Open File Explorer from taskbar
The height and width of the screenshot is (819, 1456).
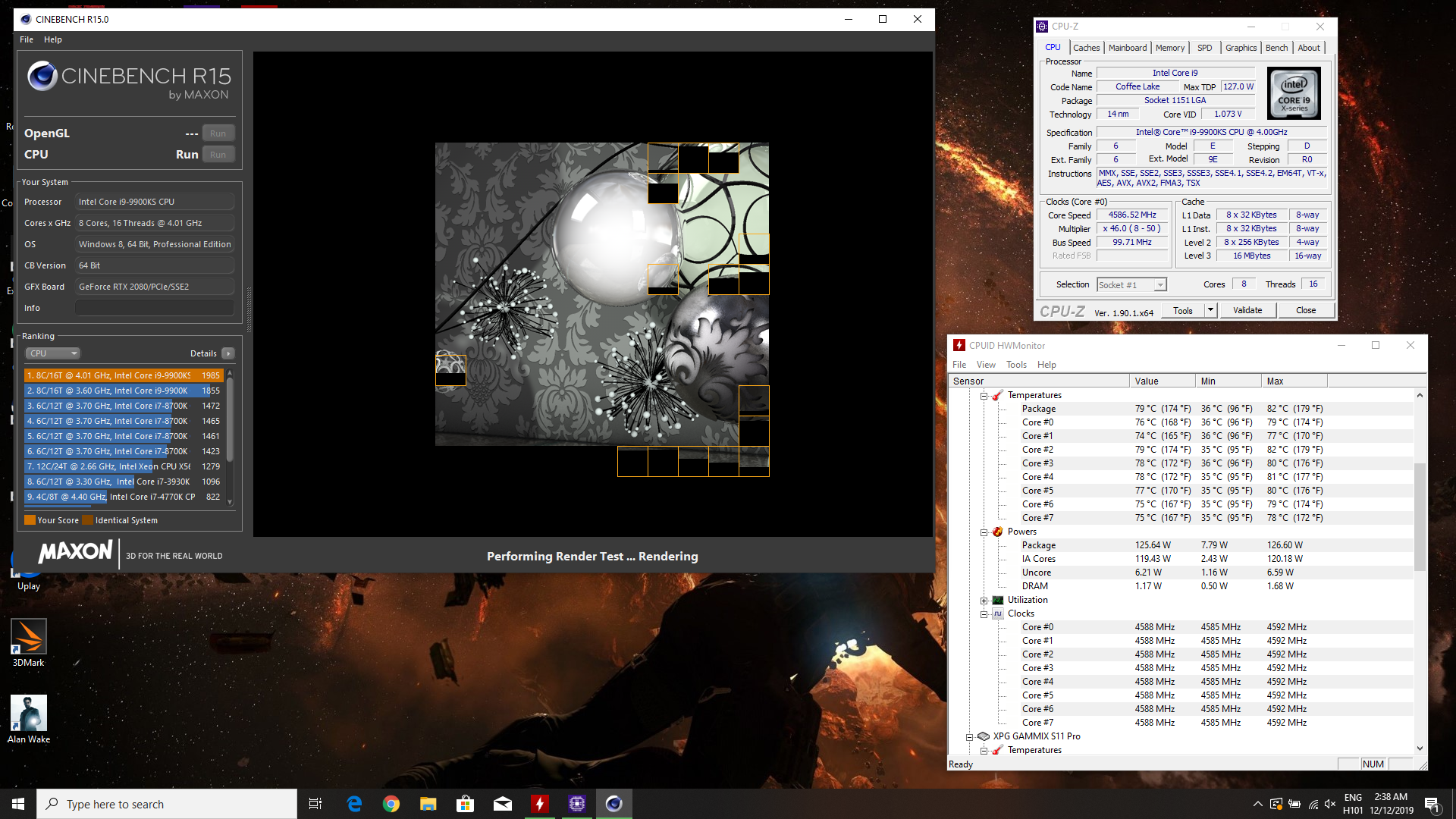tap(428, 804)
